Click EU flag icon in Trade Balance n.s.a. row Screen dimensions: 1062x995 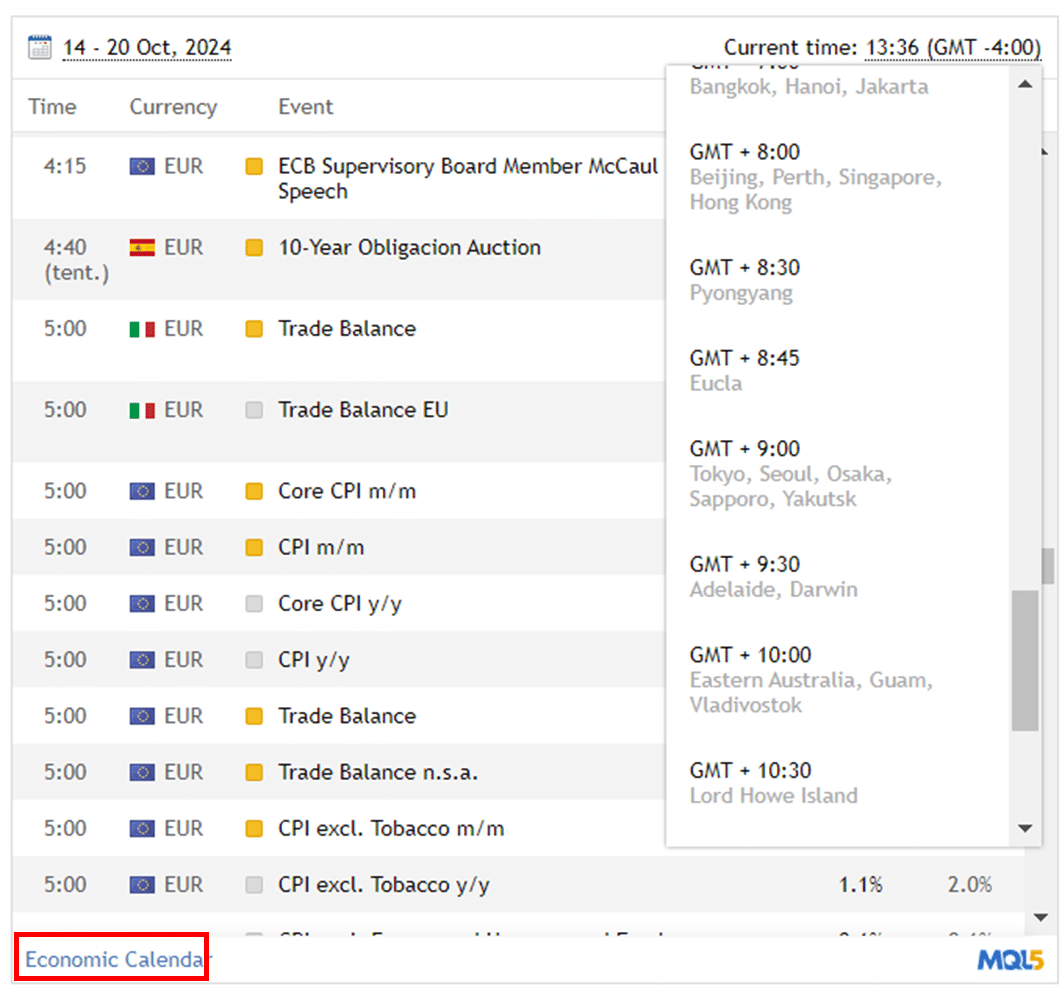tap(142, 772)
